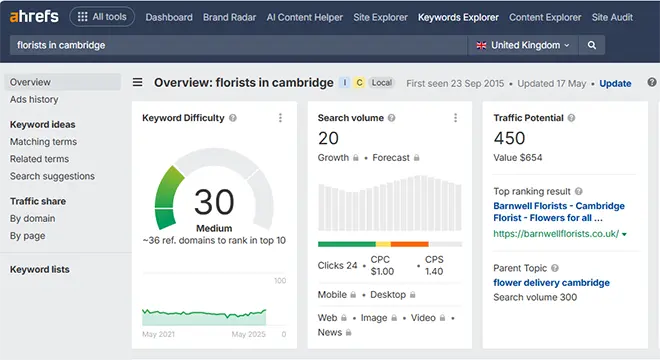Click the keyword search input field
Image resolution: width=660 pixels, height=360 pixels.
click(238, 45)
